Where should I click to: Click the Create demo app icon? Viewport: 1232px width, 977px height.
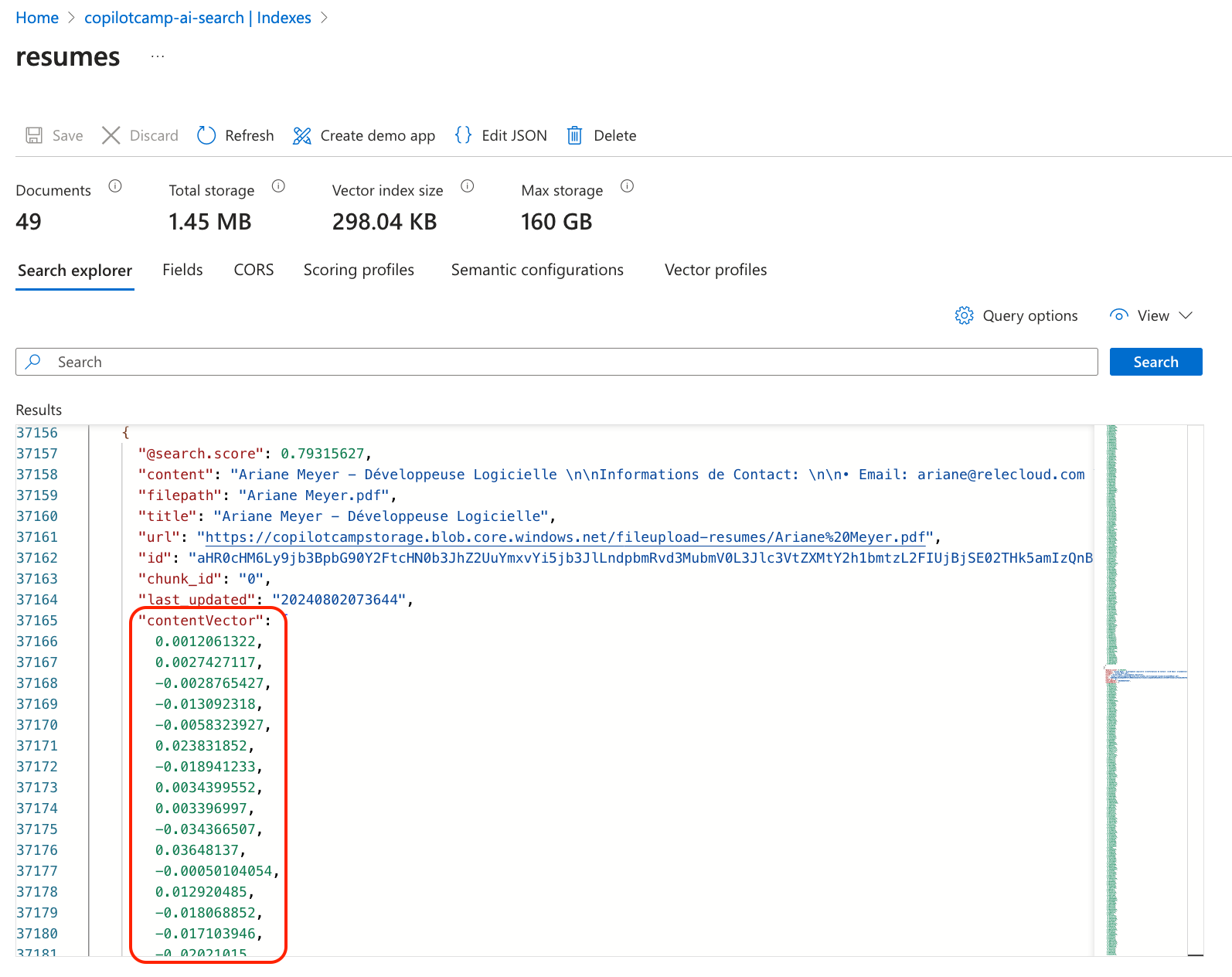coord(301,136)
